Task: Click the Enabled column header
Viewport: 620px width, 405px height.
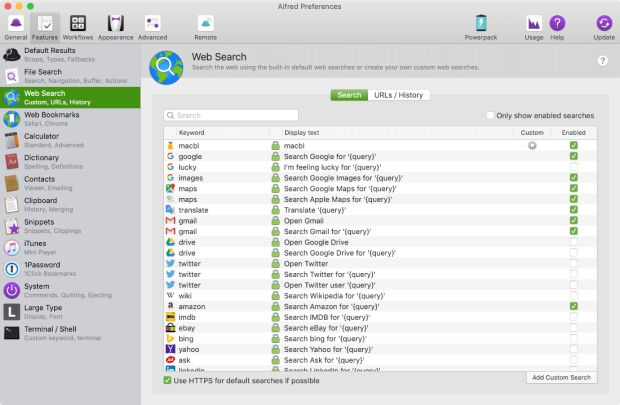Action: [574, 132]
